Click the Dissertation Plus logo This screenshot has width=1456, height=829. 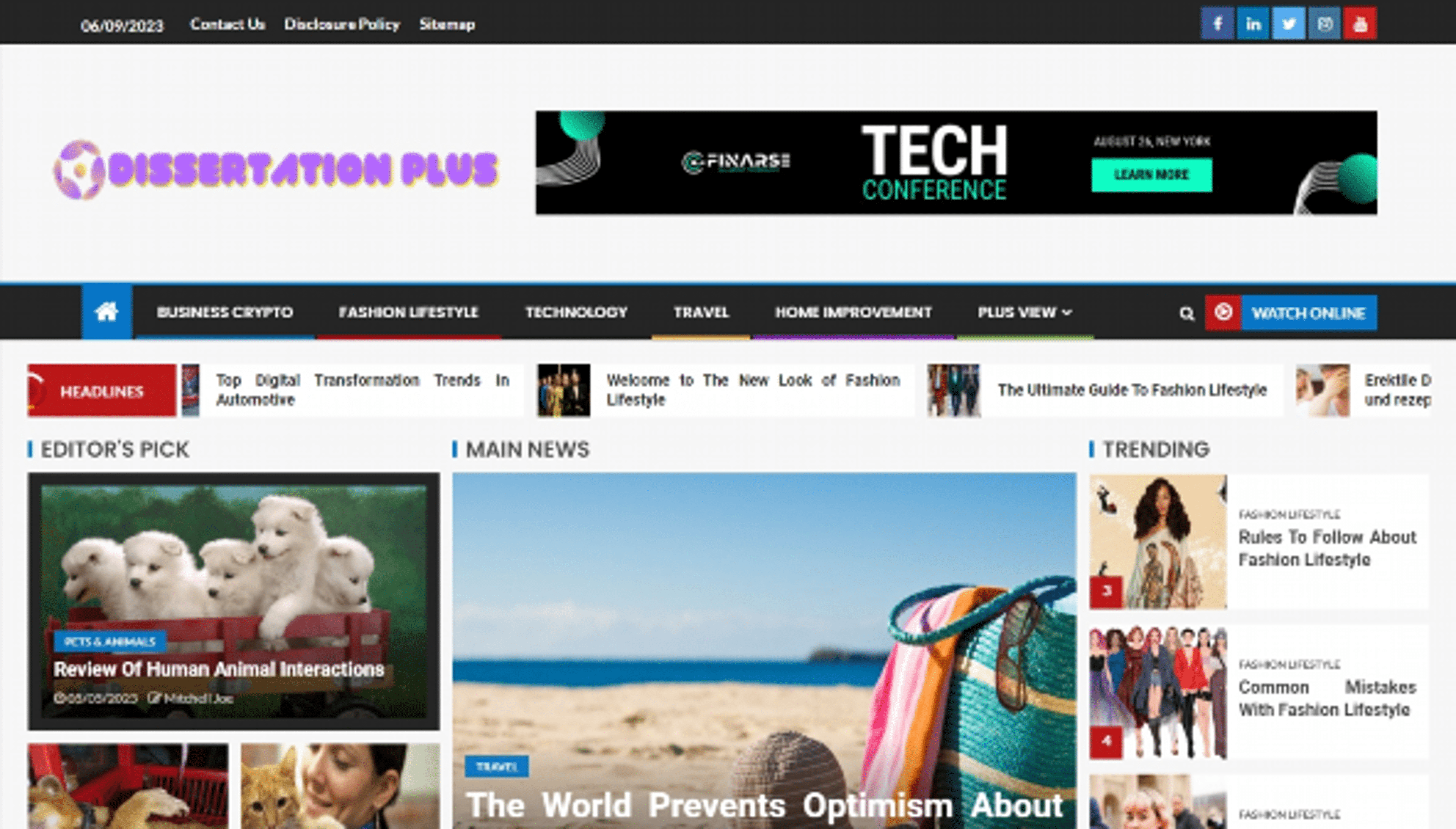click(276, 170)
